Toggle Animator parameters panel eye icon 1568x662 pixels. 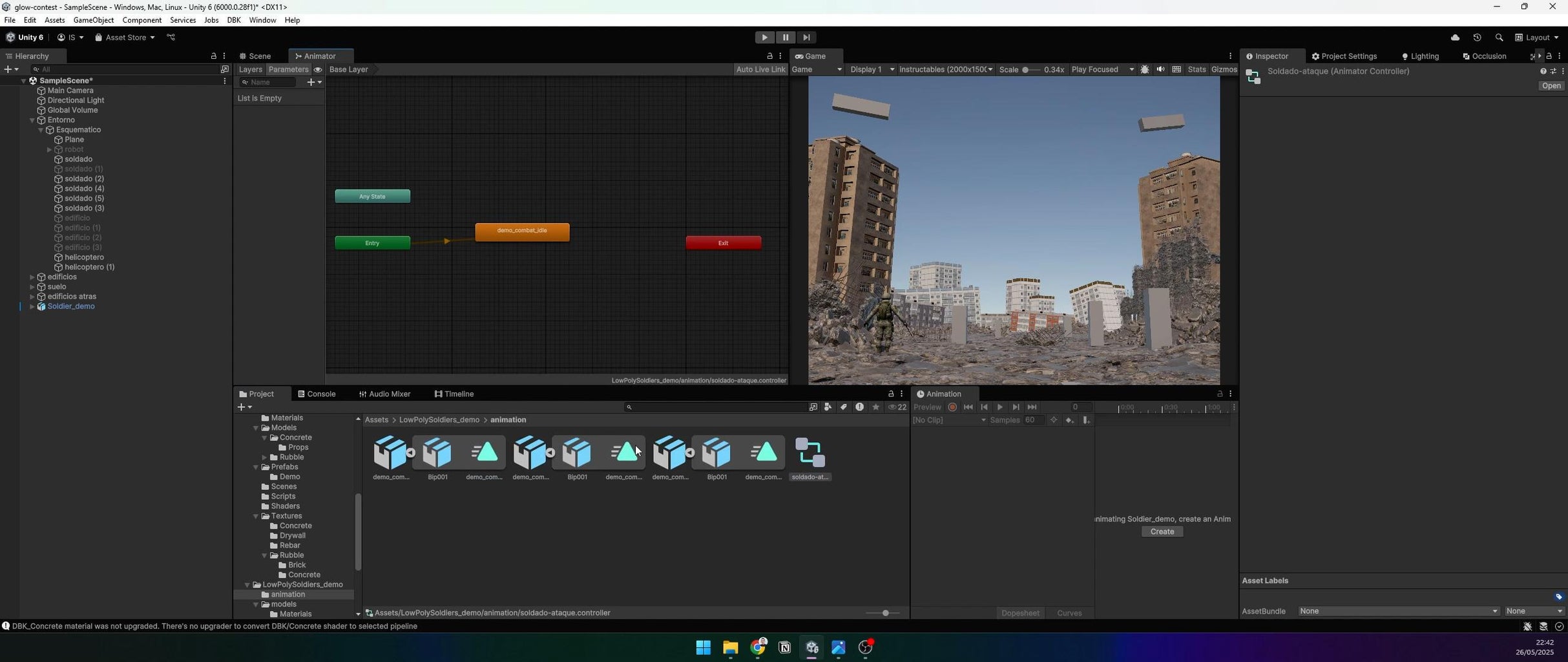click(318, 70)
